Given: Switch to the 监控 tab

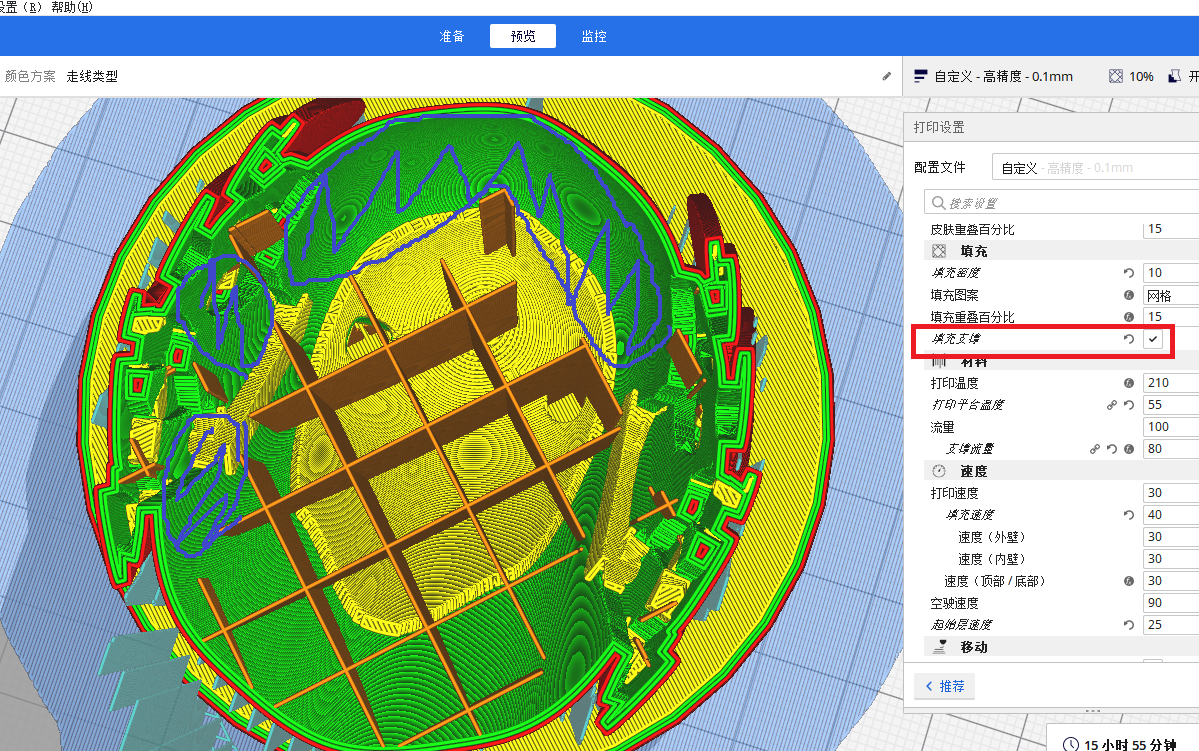Looking at the screenshot, I should 594,36.
